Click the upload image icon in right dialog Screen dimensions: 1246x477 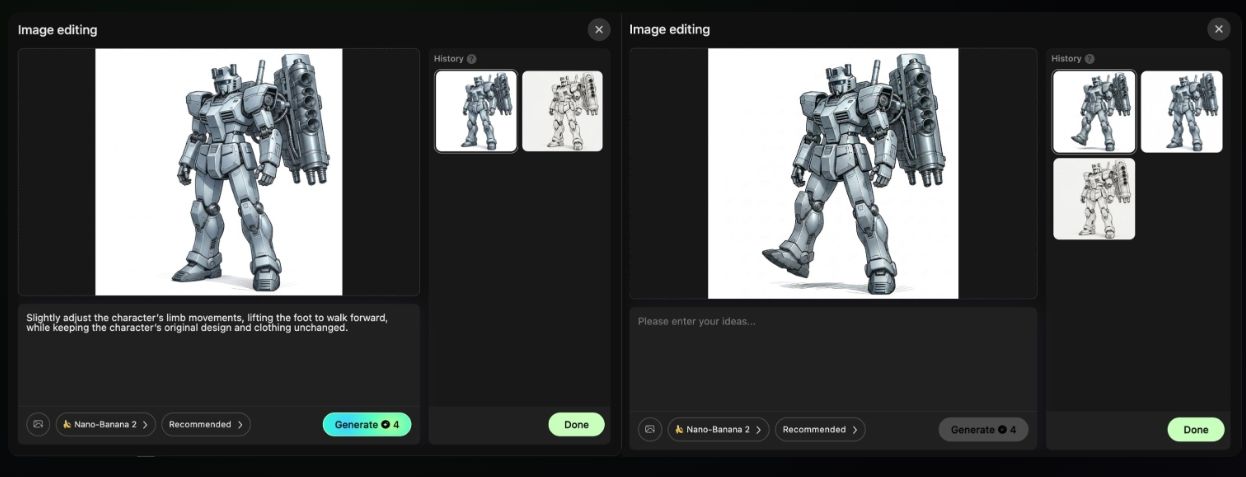point(650,429)
